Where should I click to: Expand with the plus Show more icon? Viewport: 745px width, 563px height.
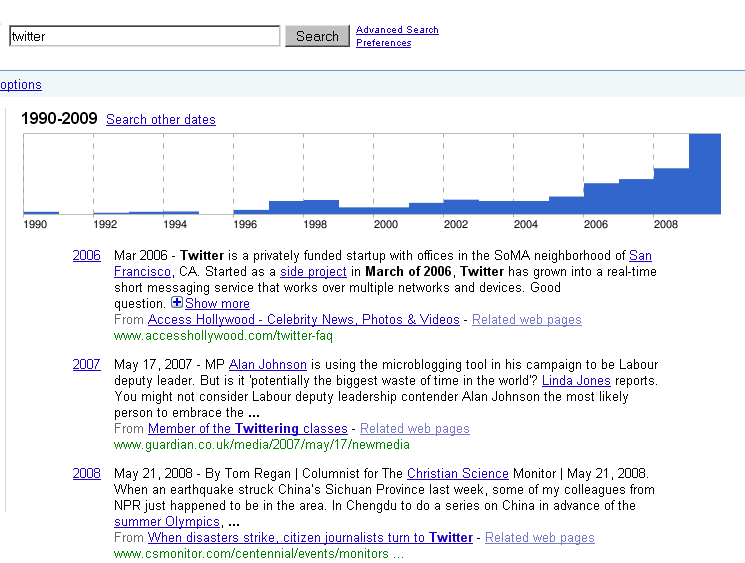coord(177,302)
